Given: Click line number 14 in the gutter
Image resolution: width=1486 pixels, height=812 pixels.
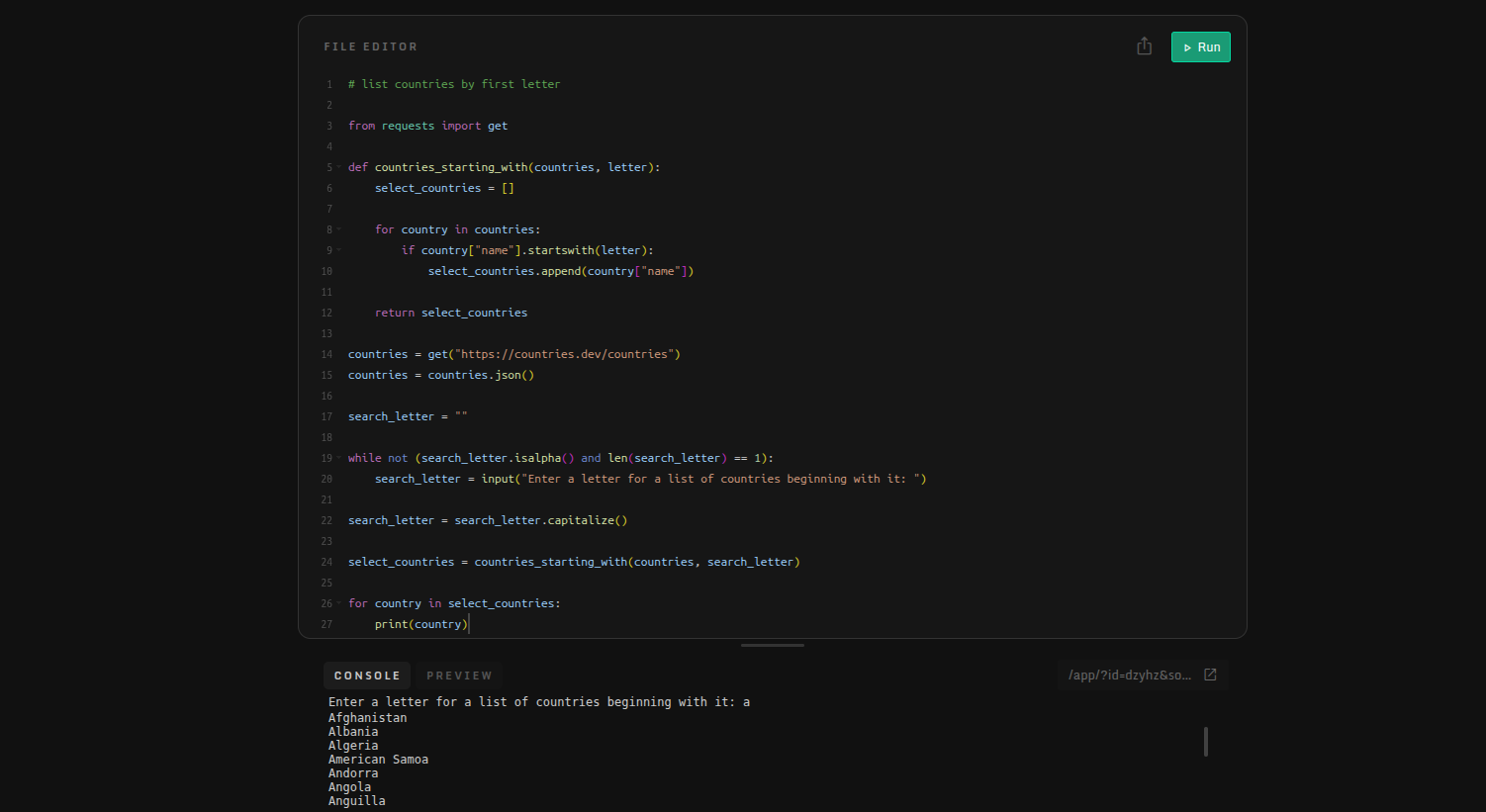Looking at the screenshot, I should click(326, 354).
